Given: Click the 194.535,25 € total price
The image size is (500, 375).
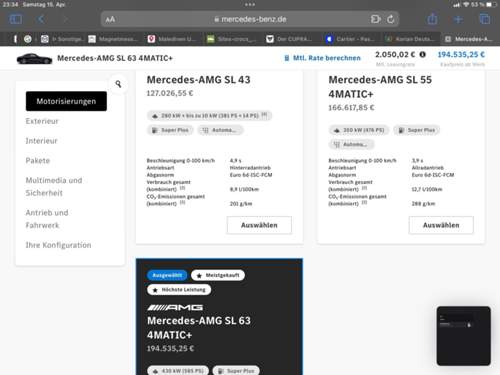Looking at the screenshot, I should click(461, 54).
